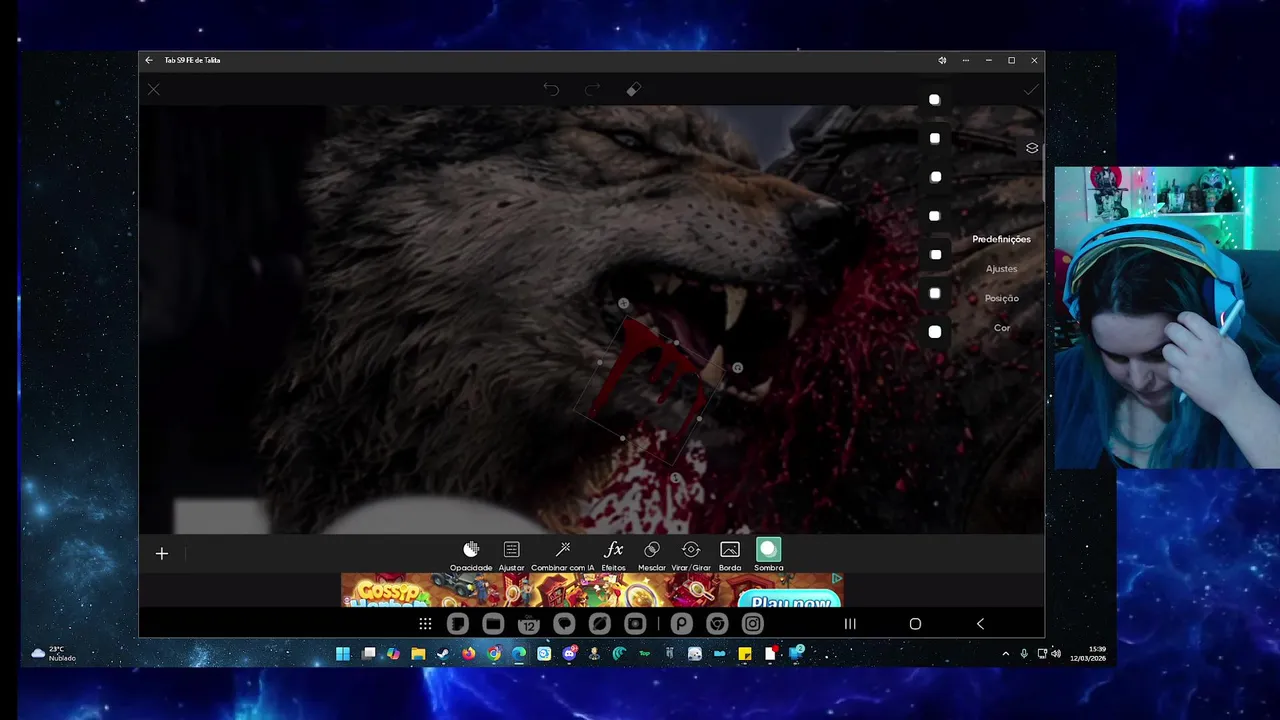Open the Files app in tablet dock
Screen dimensions: 1280x720
(493, 624)
